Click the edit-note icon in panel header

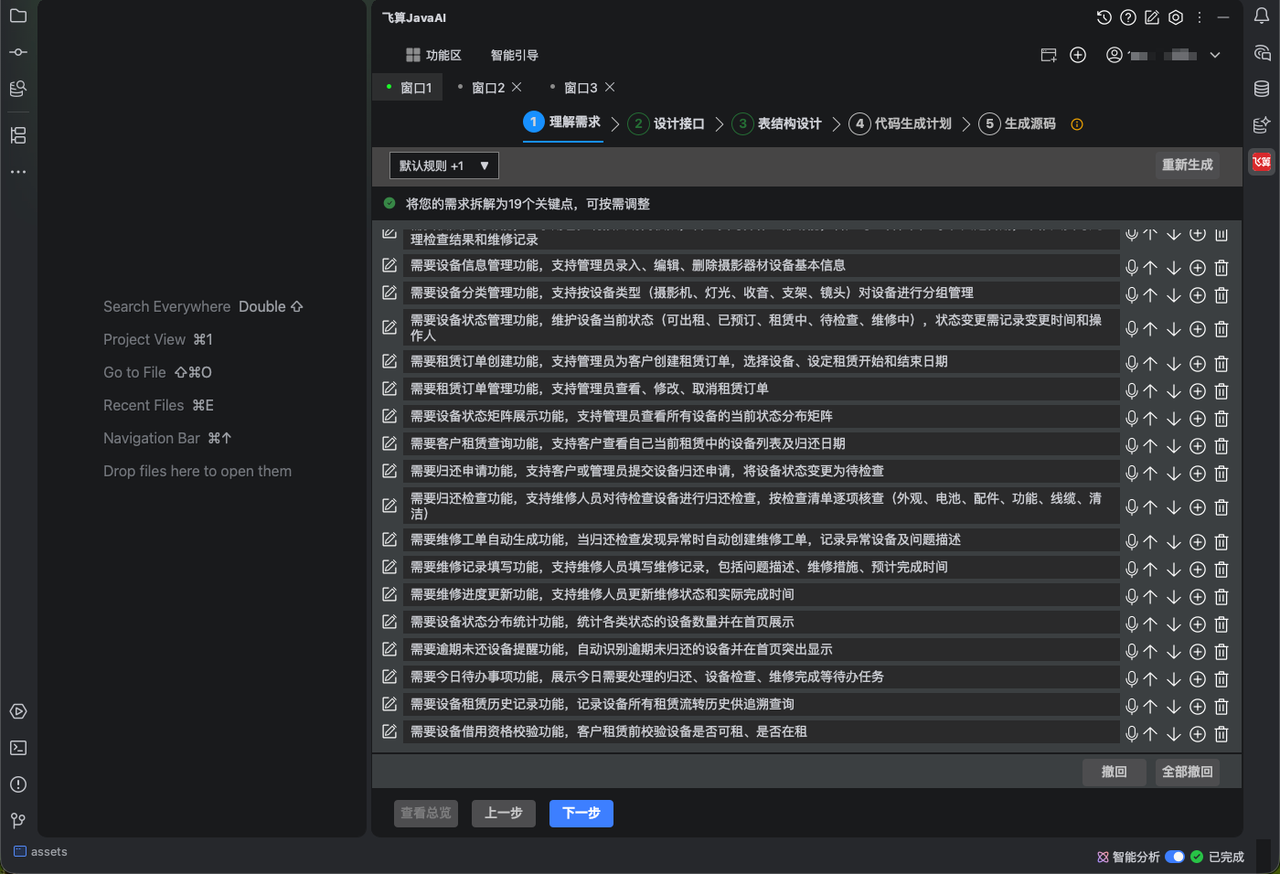click(x=1152, y=17)
